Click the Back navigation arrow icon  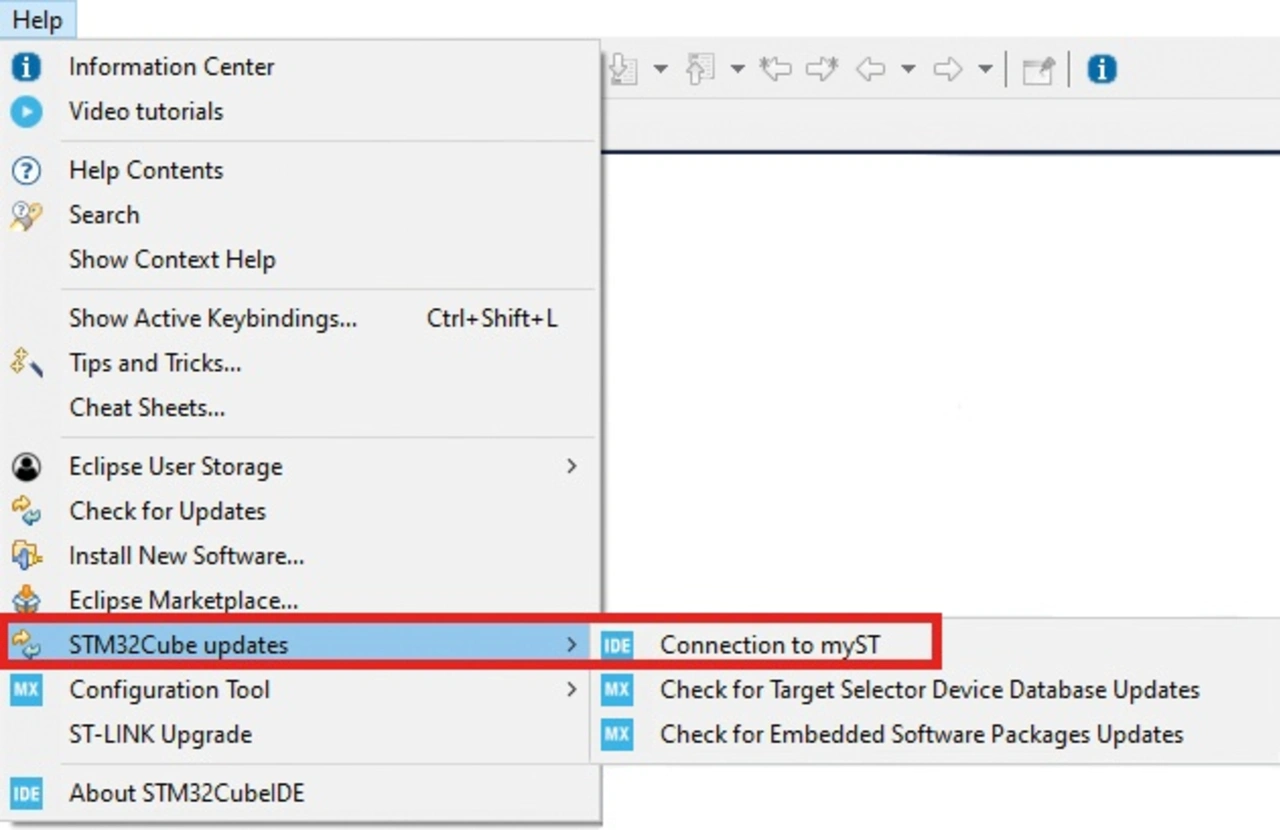tap(870, 69)
